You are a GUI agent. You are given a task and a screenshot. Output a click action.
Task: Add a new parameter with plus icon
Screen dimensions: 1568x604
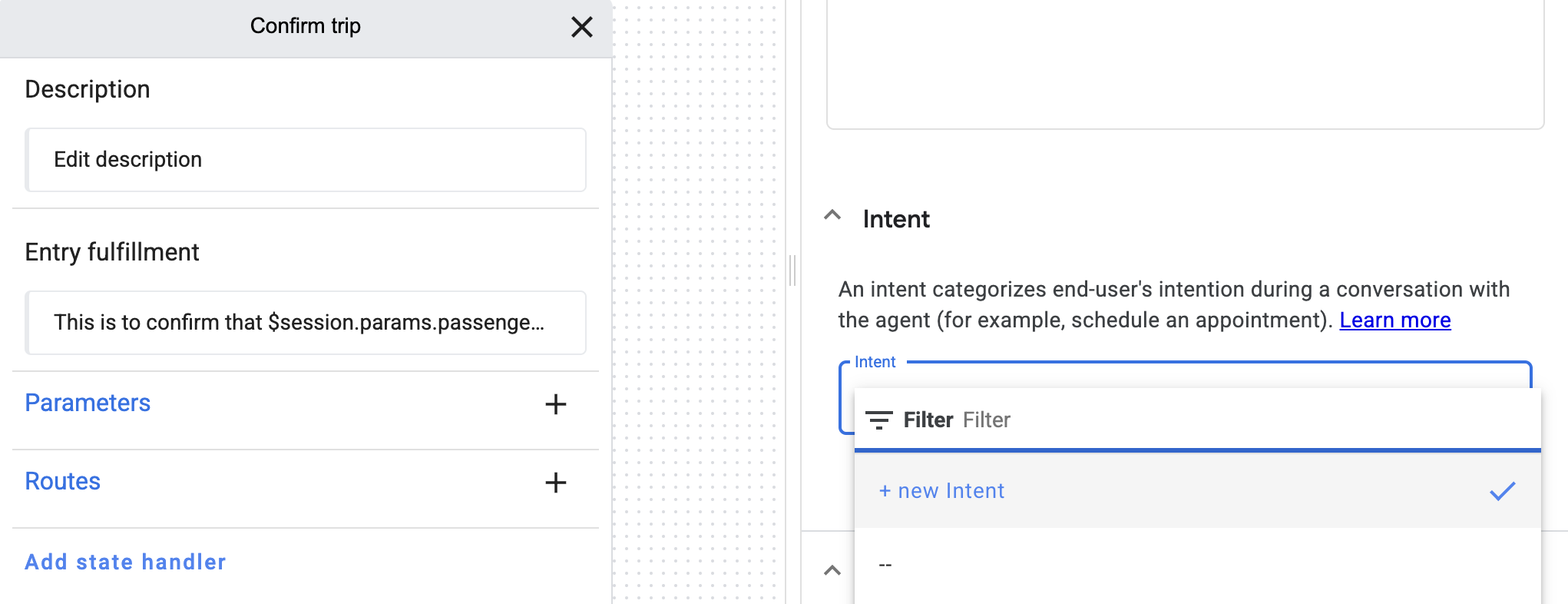[556, 404]
